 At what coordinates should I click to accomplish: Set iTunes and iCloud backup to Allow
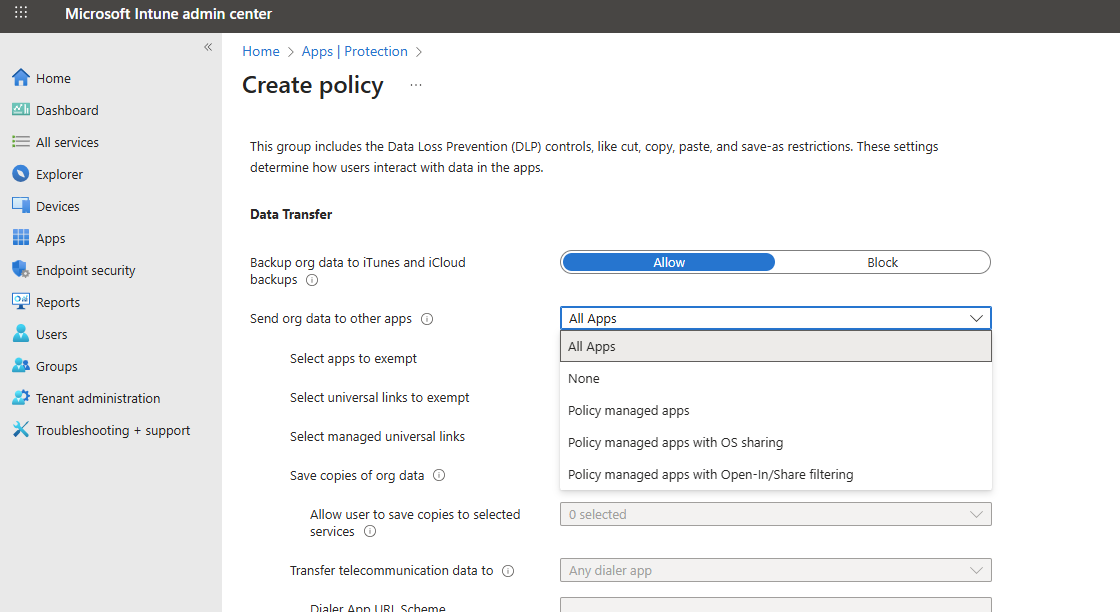(669, 262)
